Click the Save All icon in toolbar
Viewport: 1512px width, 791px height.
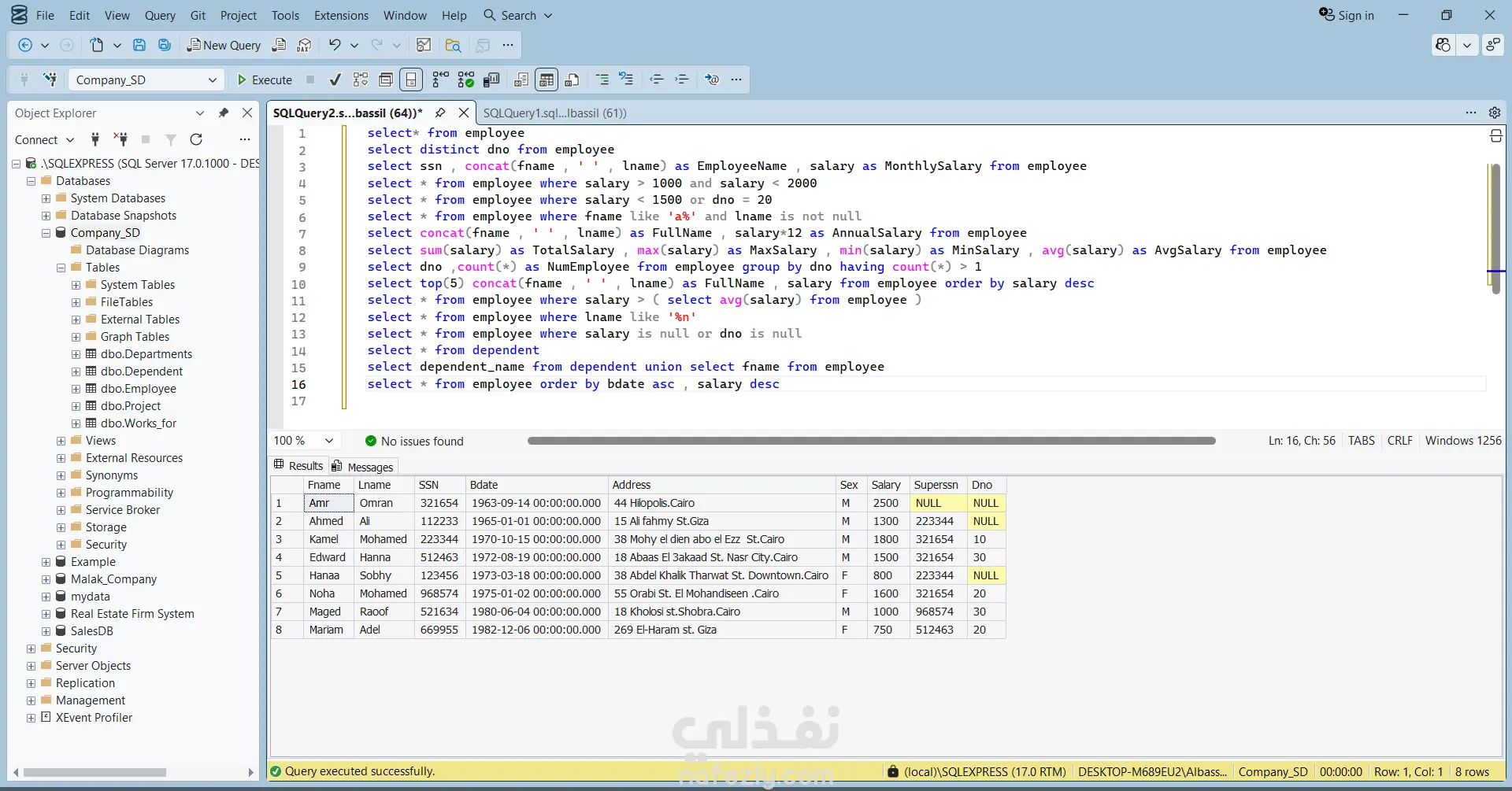tap(165, 46)
